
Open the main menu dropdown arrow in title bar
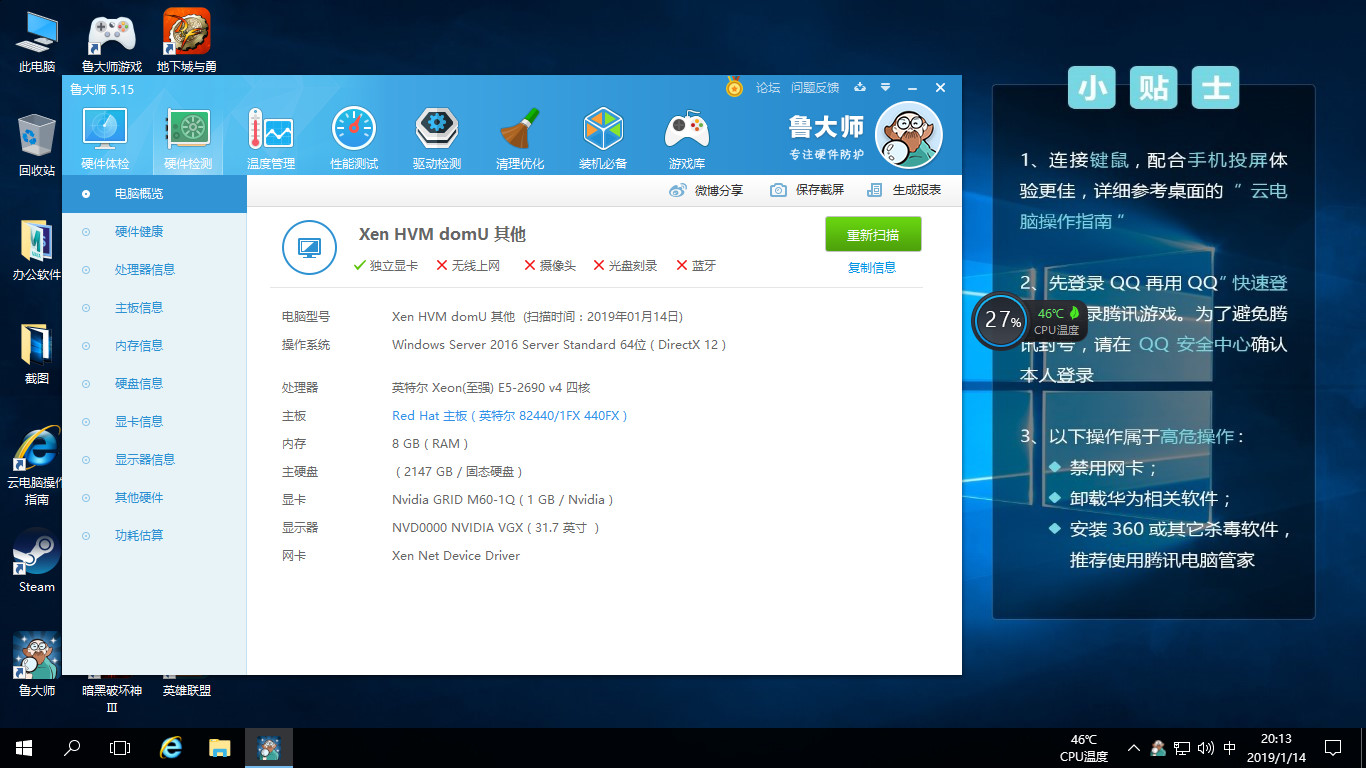885,87
